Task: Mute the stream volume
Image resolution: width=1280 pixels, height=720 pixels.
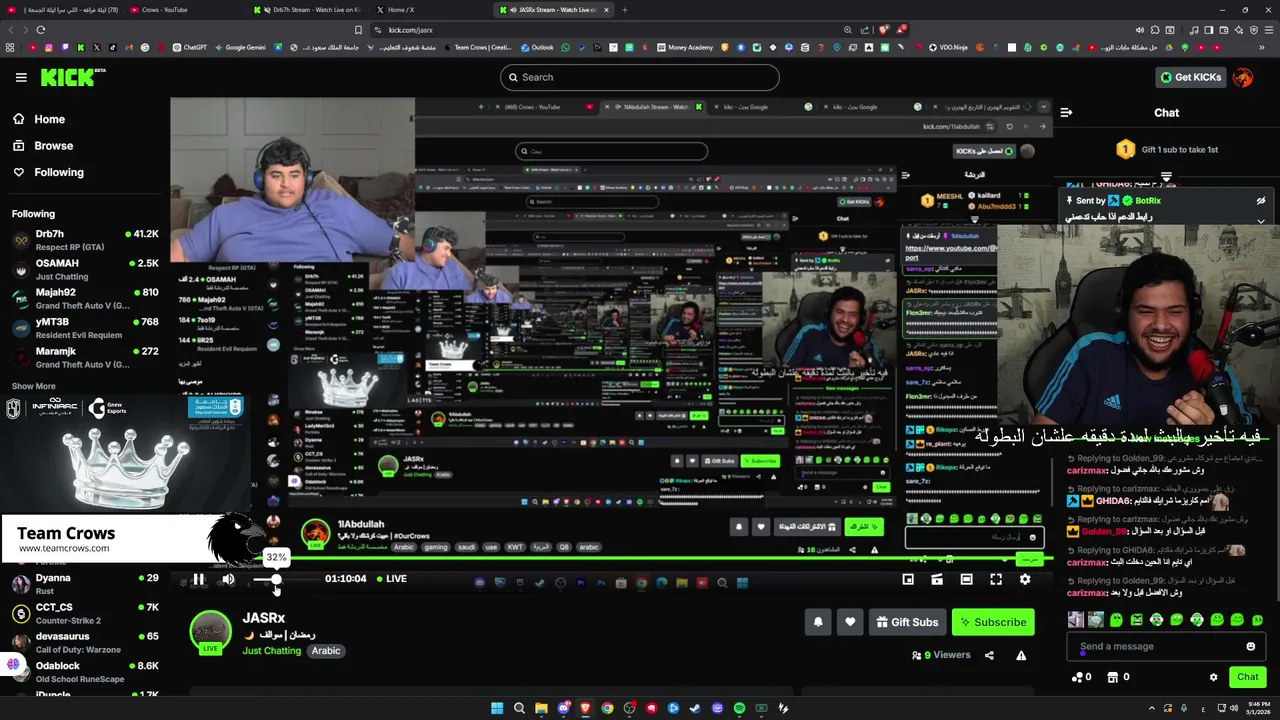Action: (228, 579)
